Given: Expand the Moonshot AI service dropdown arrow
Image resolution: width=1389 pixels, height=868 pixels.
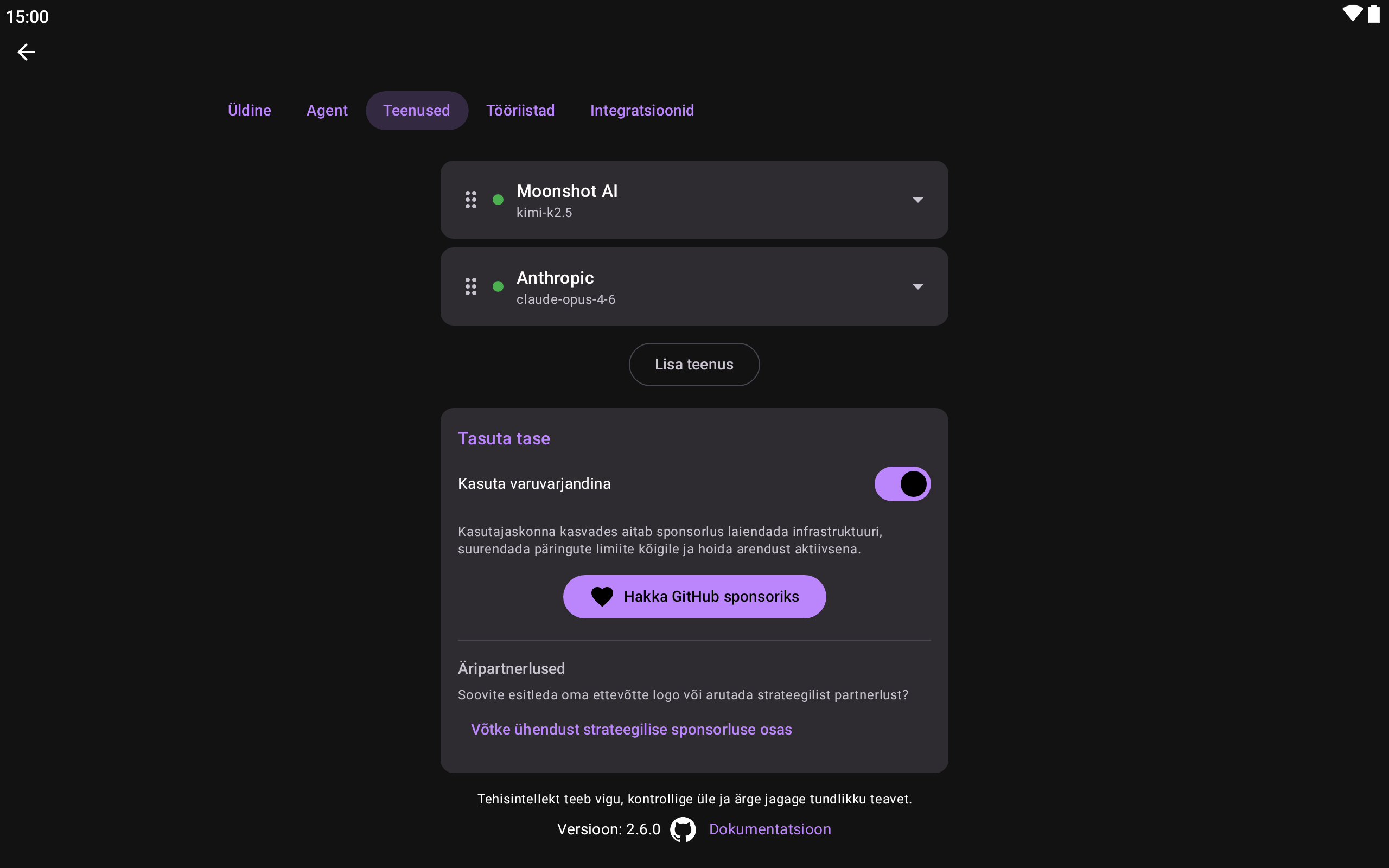Looking at the screenshot, I should pos(918,200).
